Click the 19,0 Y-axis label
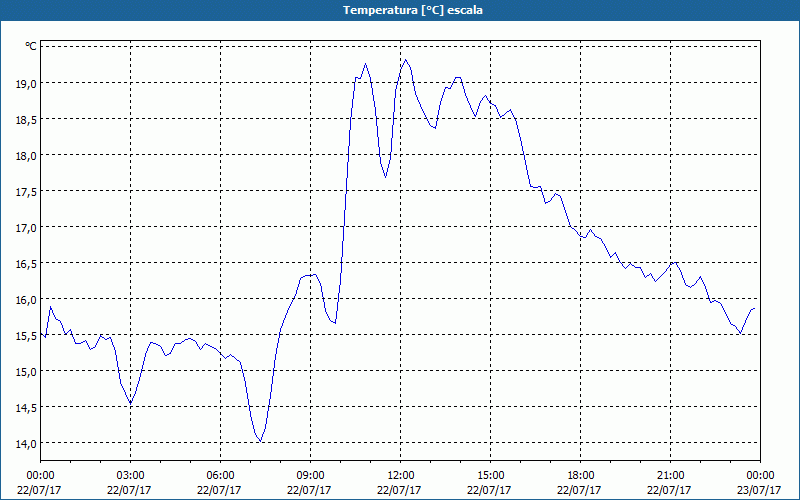Image resolution: width=800 pixels, height=500 pixels. 26,83
